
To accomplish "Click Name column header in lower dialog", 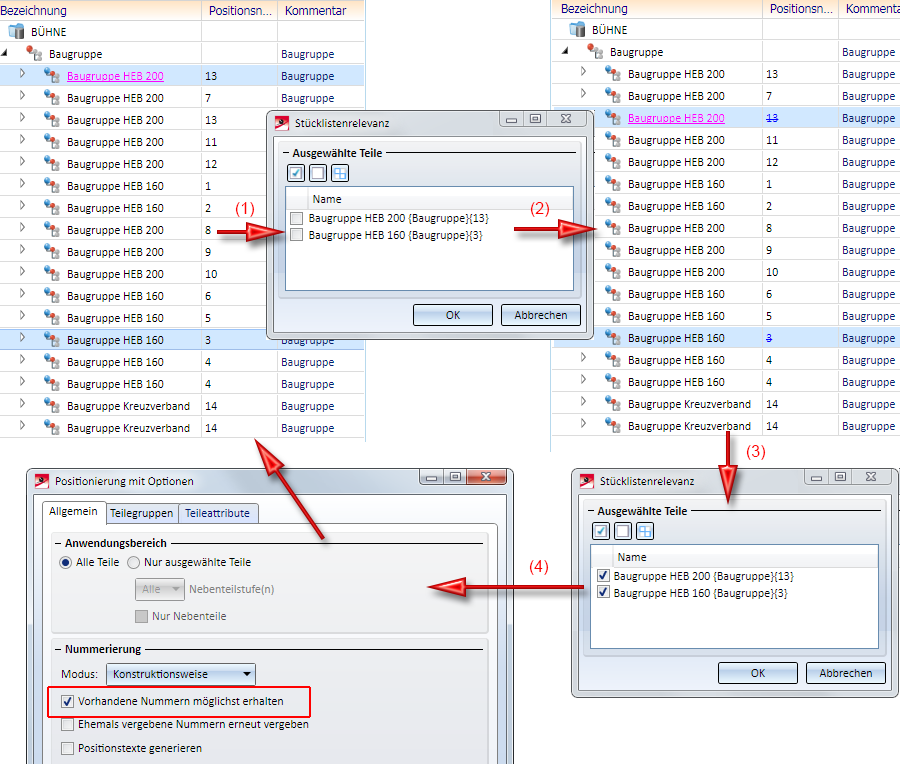I will pos(746,557).
